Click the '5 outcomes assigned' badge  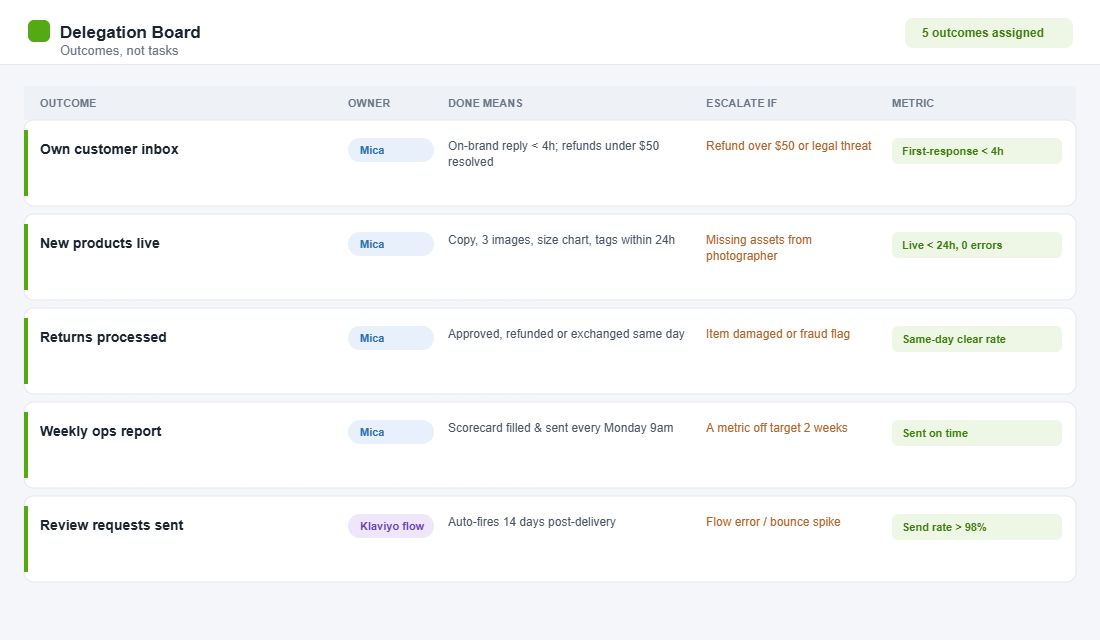pyautogui.click(x=988, y=33)
